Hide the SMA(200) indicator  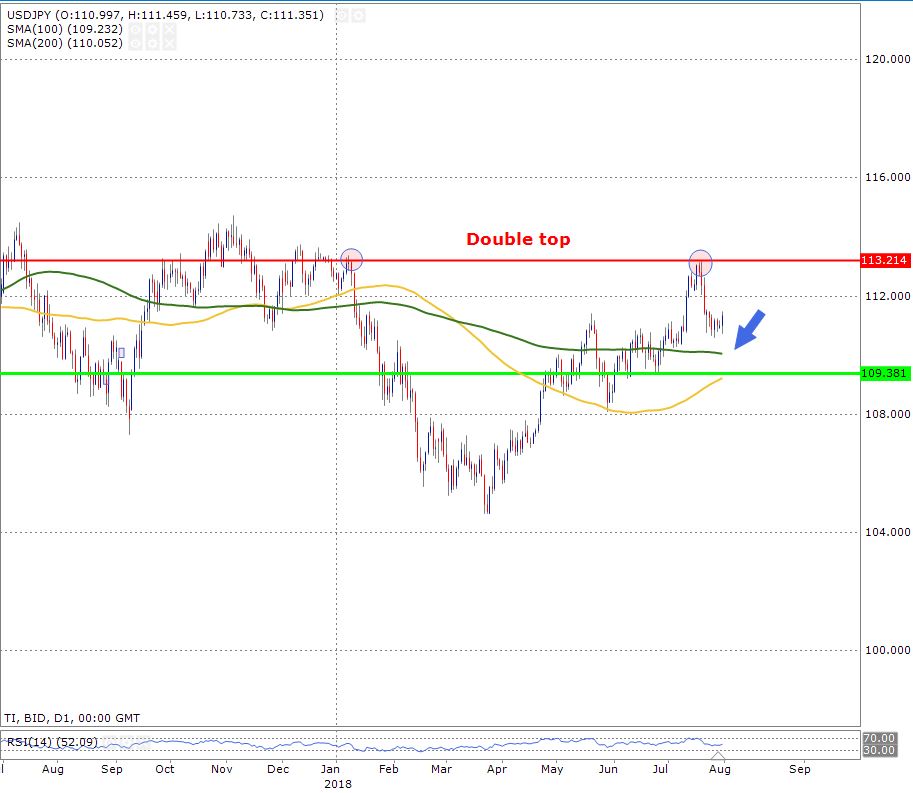tap(135, 44)
